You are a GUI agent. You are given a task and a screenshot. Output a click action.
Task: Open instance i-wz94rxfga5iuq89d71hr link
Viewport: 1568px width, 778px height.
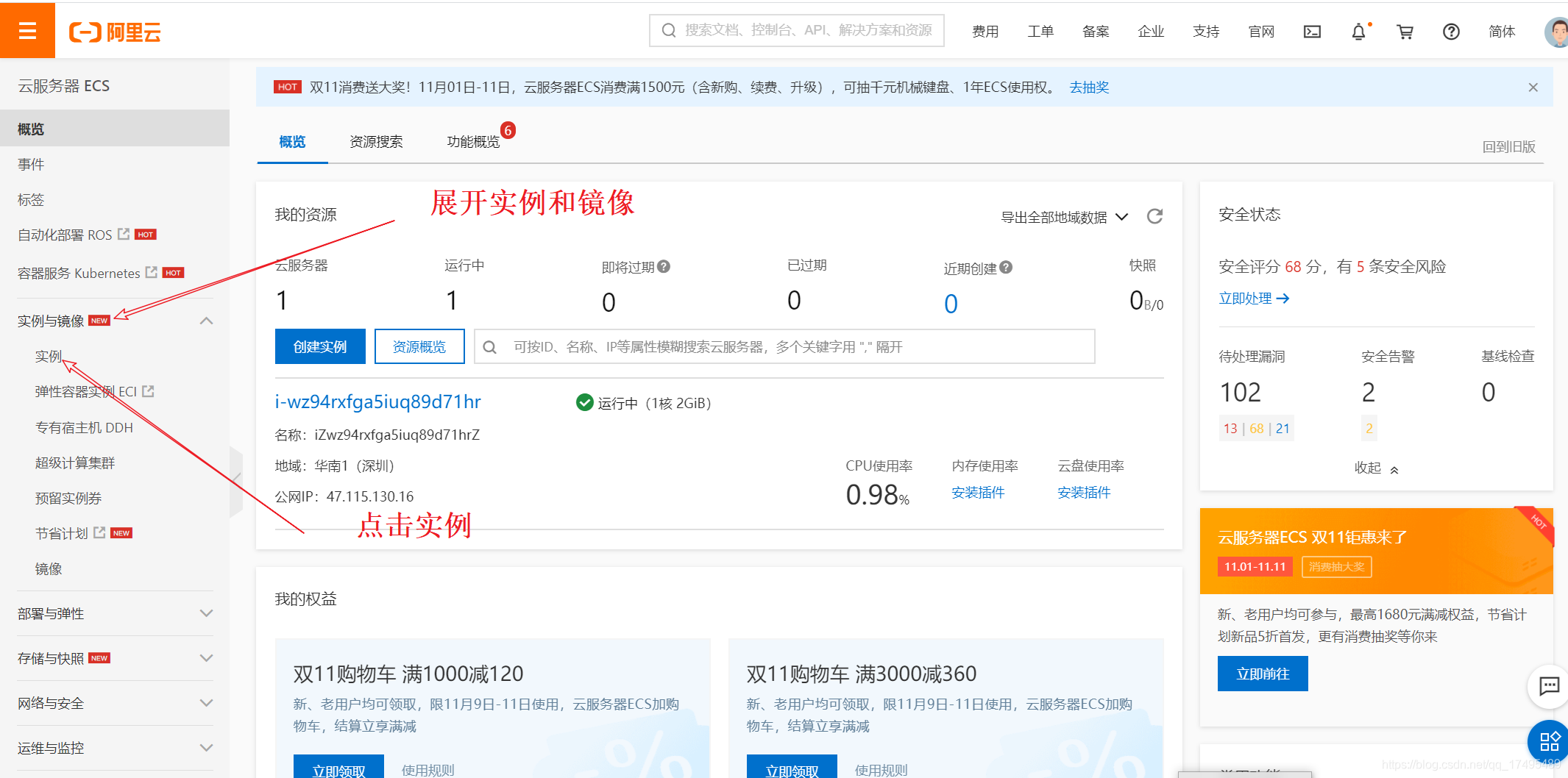coord(377,402)
